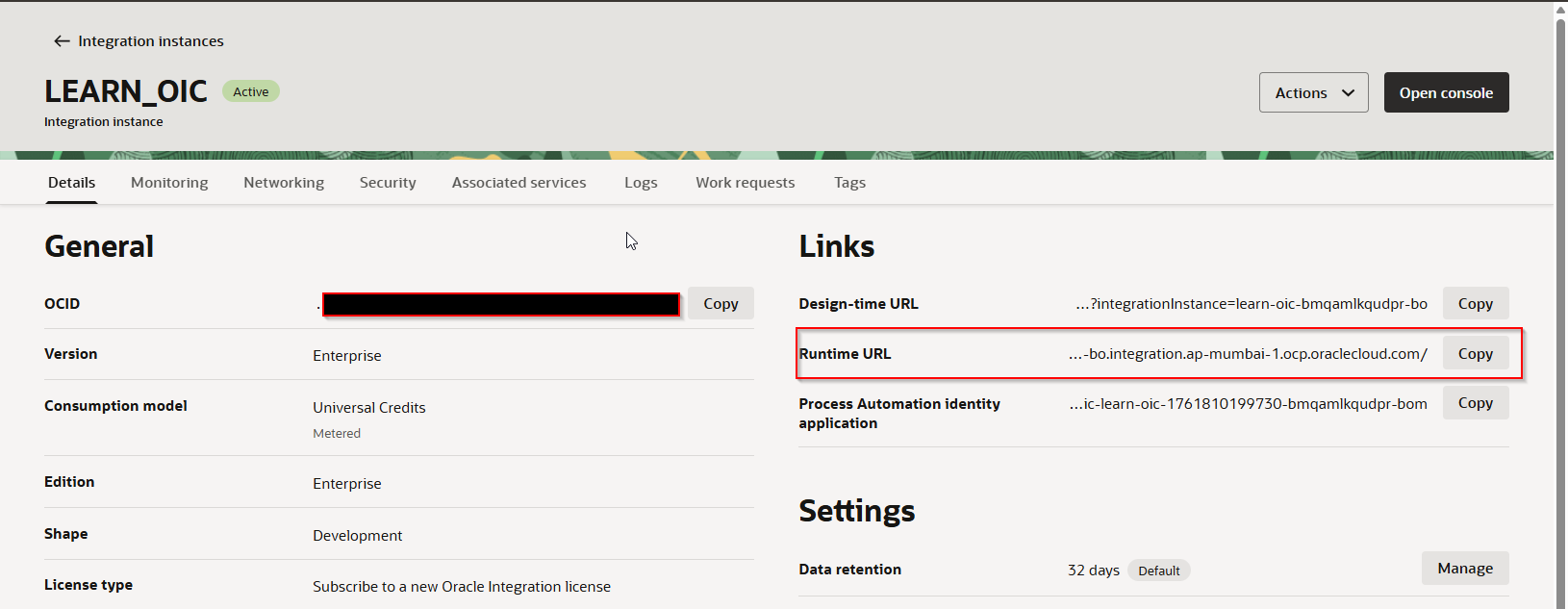Click the Integration instances breadcrumb link

(151, 41)
